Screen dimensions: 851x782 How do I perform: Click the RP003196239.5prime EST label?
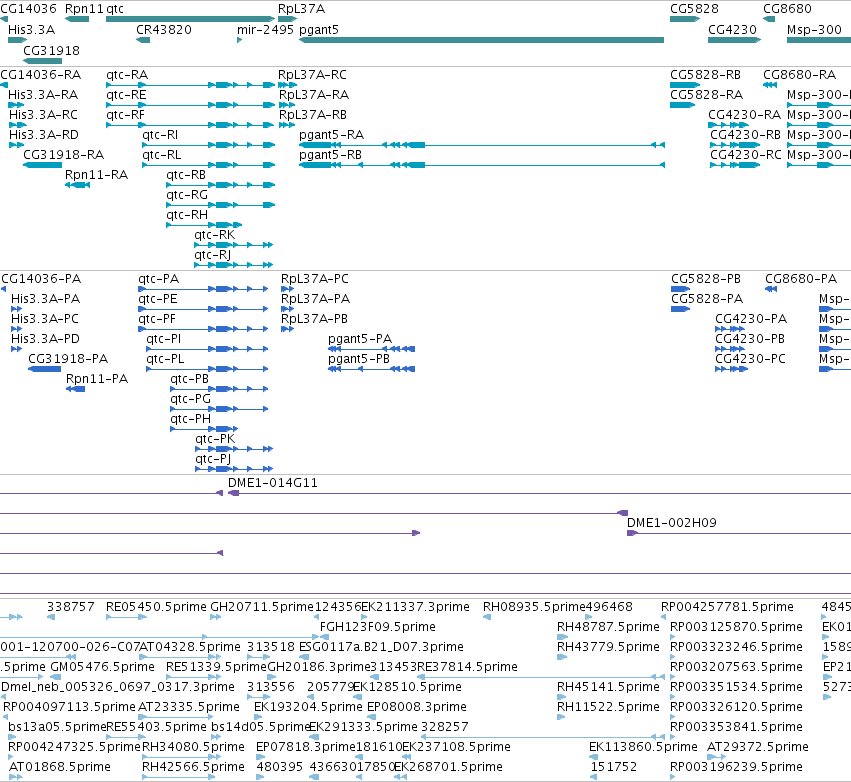click(736, 767)
